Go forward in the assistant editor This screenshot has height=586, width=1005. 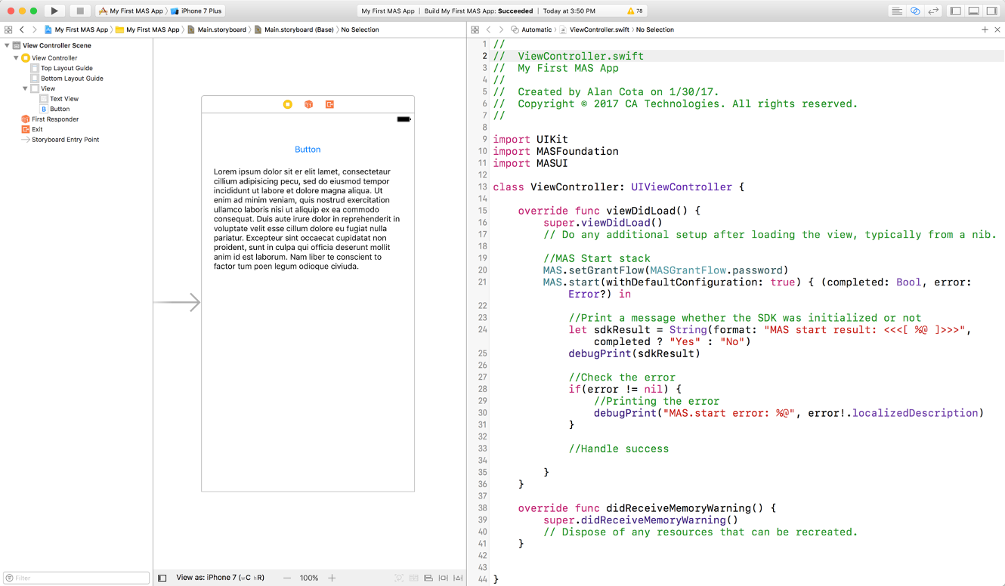tap(501, 29)
